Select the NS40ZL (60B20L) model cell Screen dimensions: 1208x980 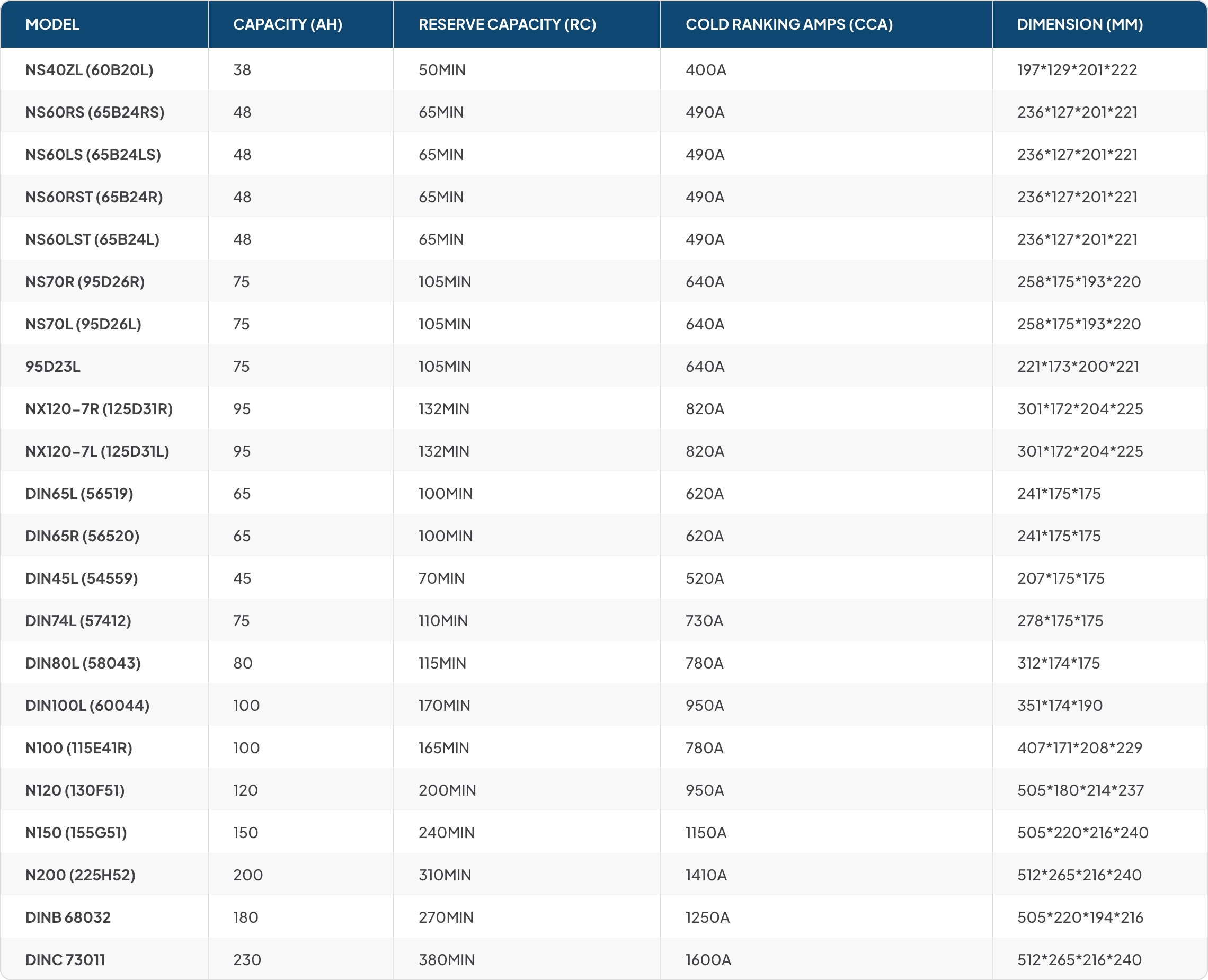pos(89,69)
